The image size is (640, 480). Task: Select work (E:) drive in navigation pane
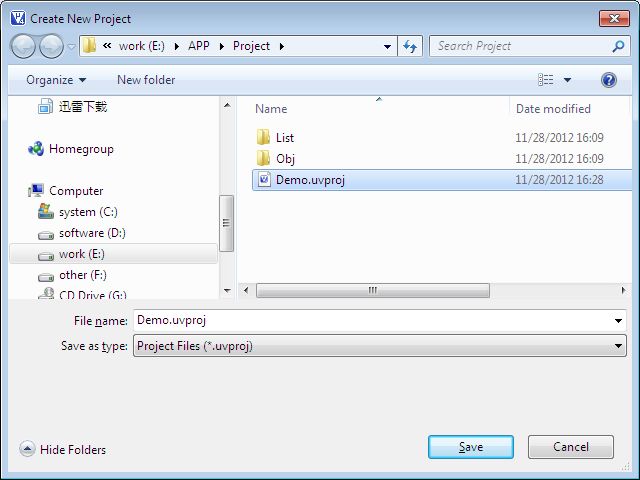pyautogui.click(x=113, y=254)
